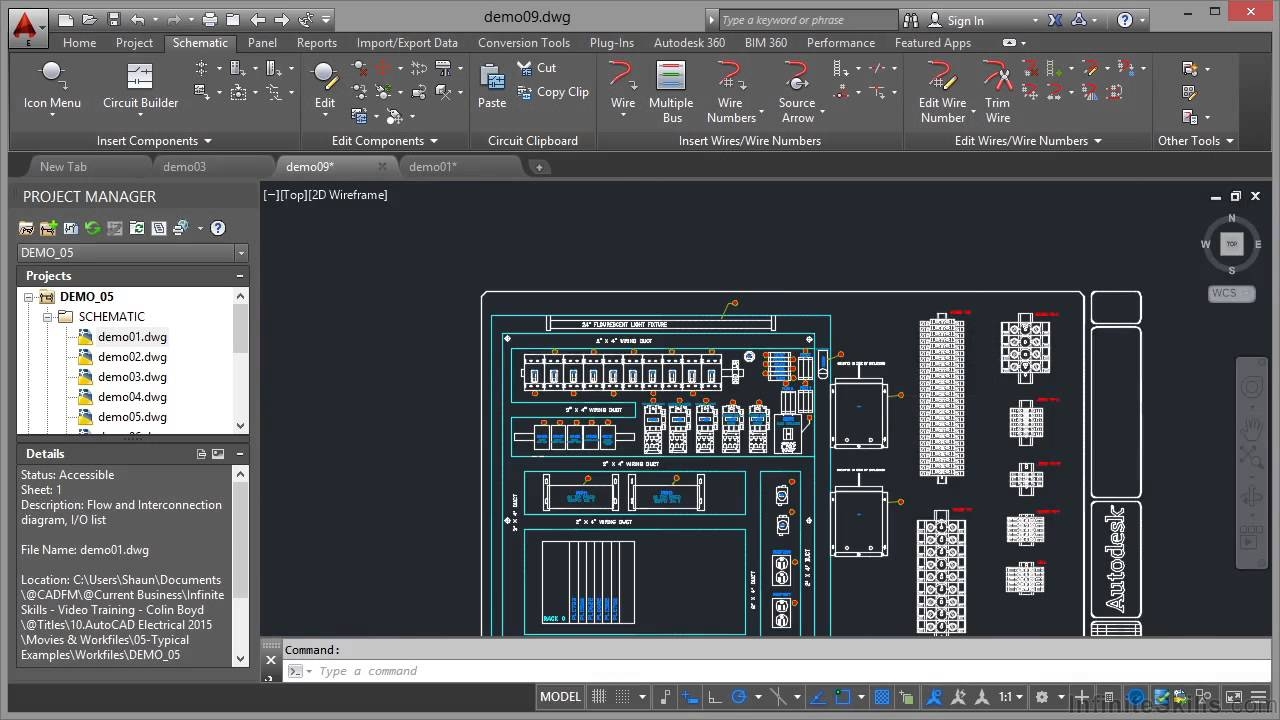Image resolution: width=1280 pixels, height=720 pixels.
Task: Switch to the Panel ribbon tab
Action: (x=262, y=43)
